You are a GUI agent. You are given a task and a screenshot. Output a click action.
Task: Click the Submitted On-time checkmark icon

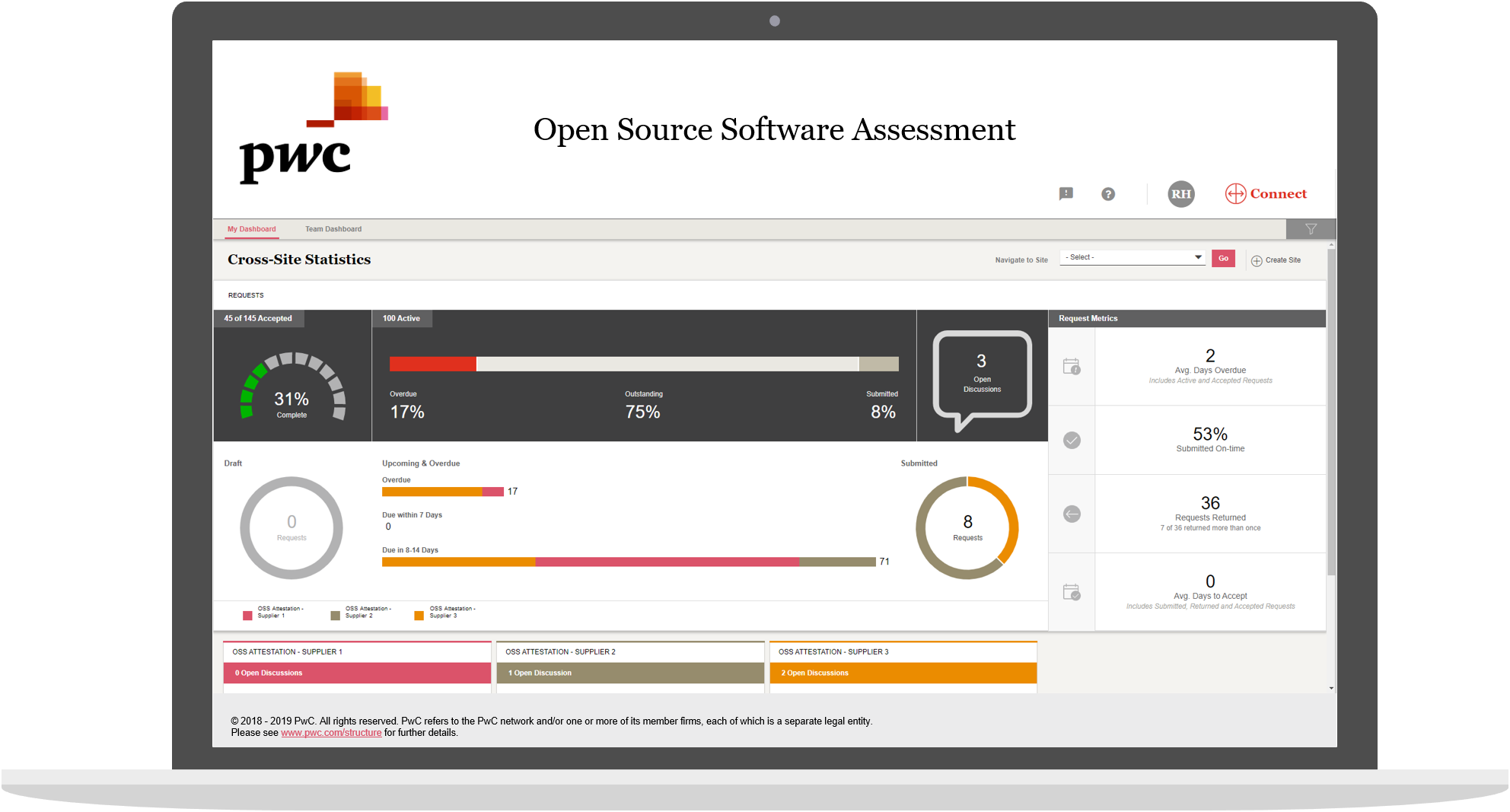tap(1072, 441)
